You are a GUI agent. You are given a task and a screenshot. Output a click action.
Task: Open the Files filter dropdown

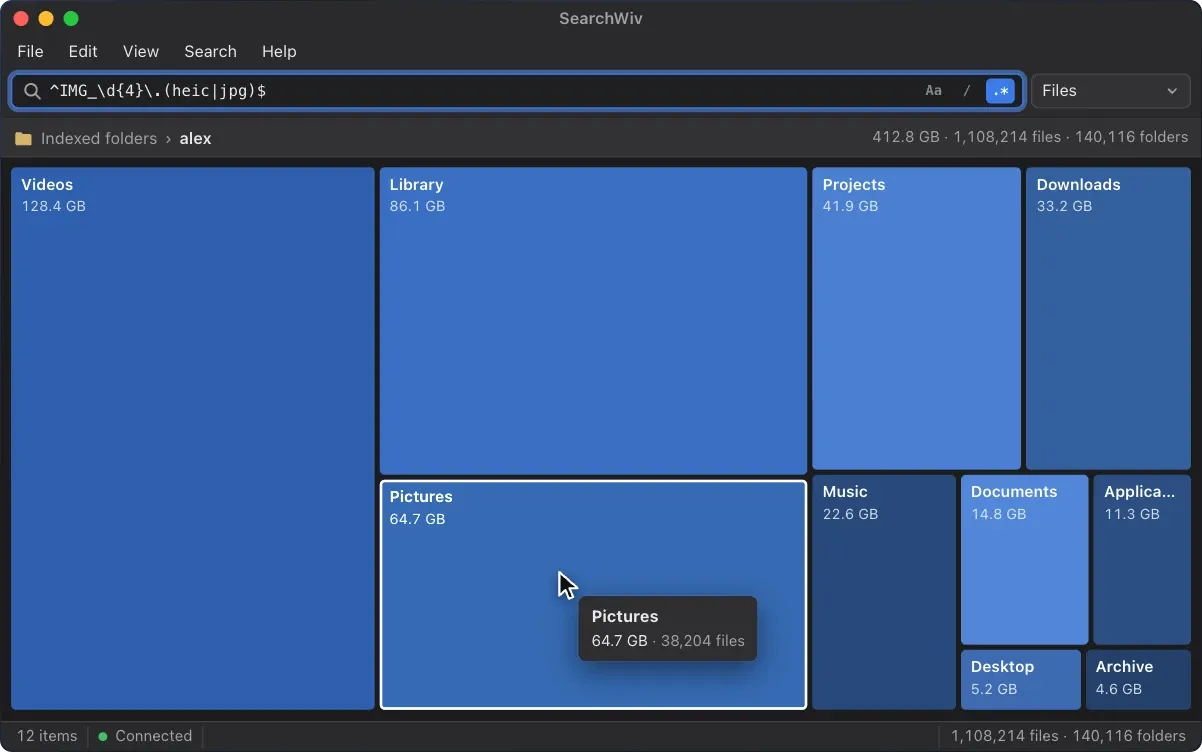click(1110, 91)
